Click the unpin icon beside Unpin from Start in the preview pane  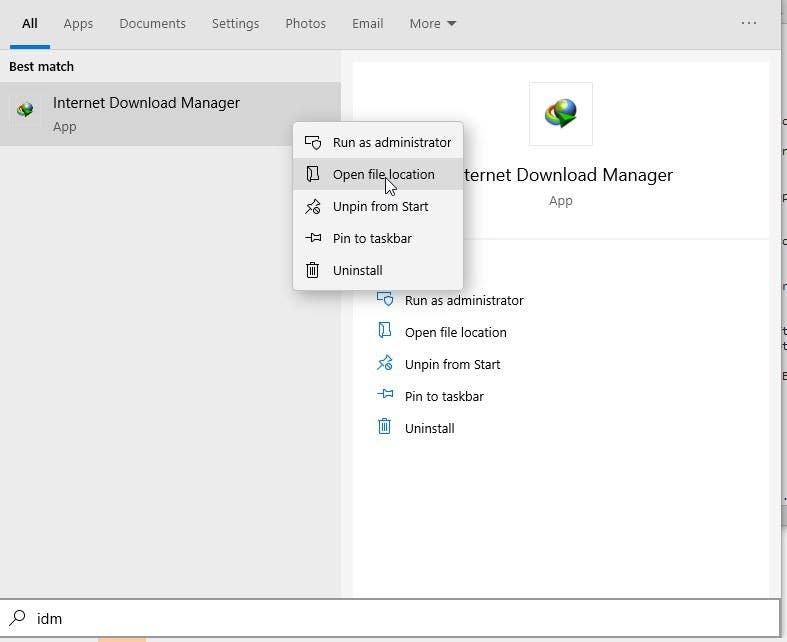(385, 364)
